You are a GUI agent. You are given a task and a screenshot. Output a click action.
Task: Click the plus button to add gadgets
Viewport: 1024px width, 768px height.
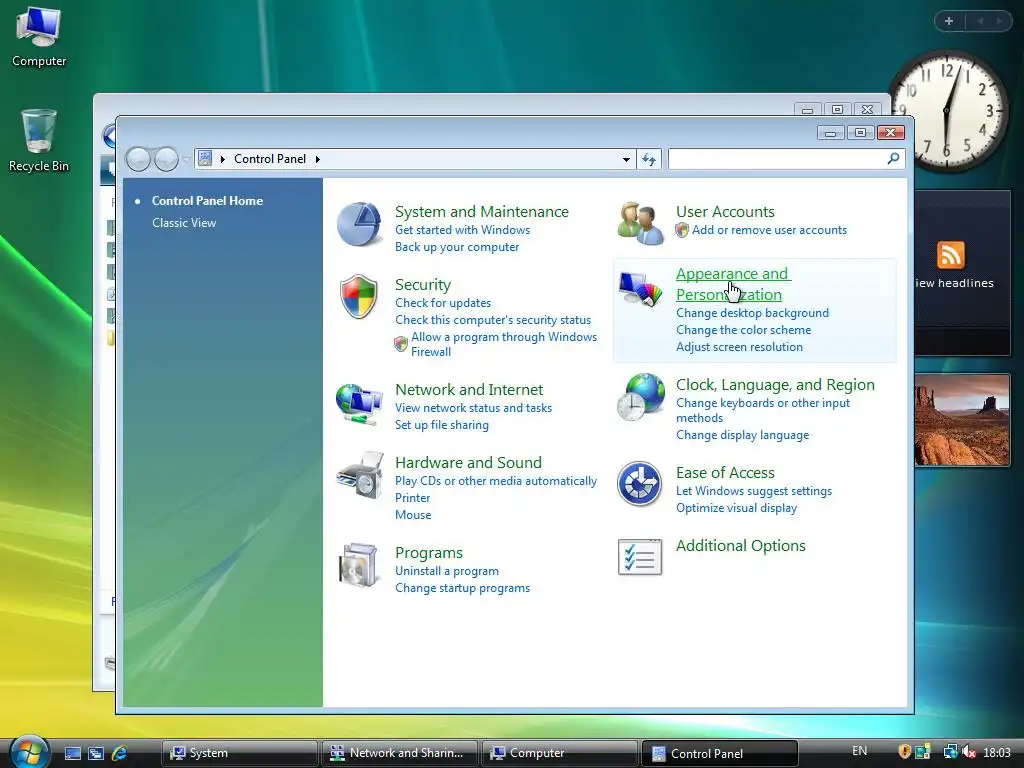(x=949, y=21)
